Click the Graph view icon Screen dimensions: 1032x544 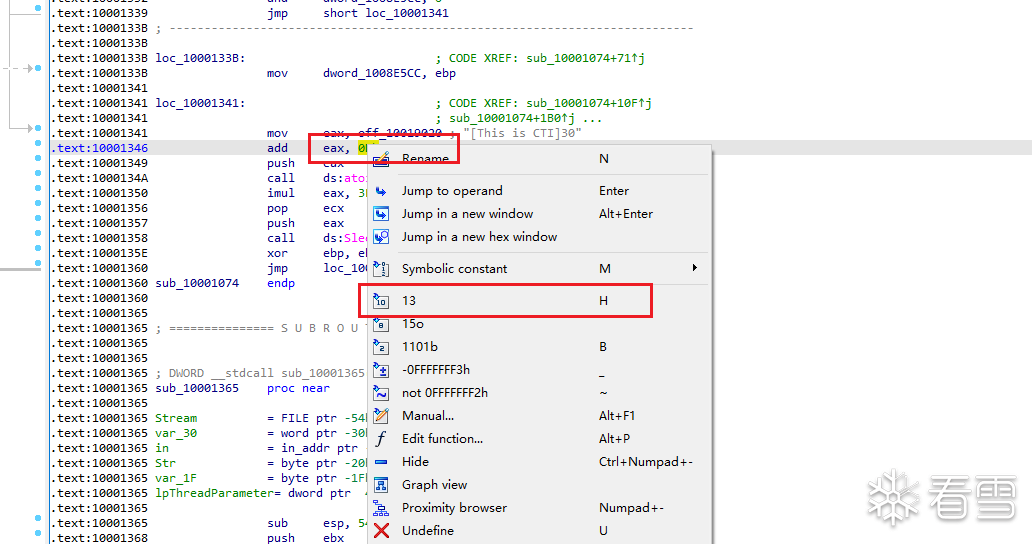click(381, 485)
